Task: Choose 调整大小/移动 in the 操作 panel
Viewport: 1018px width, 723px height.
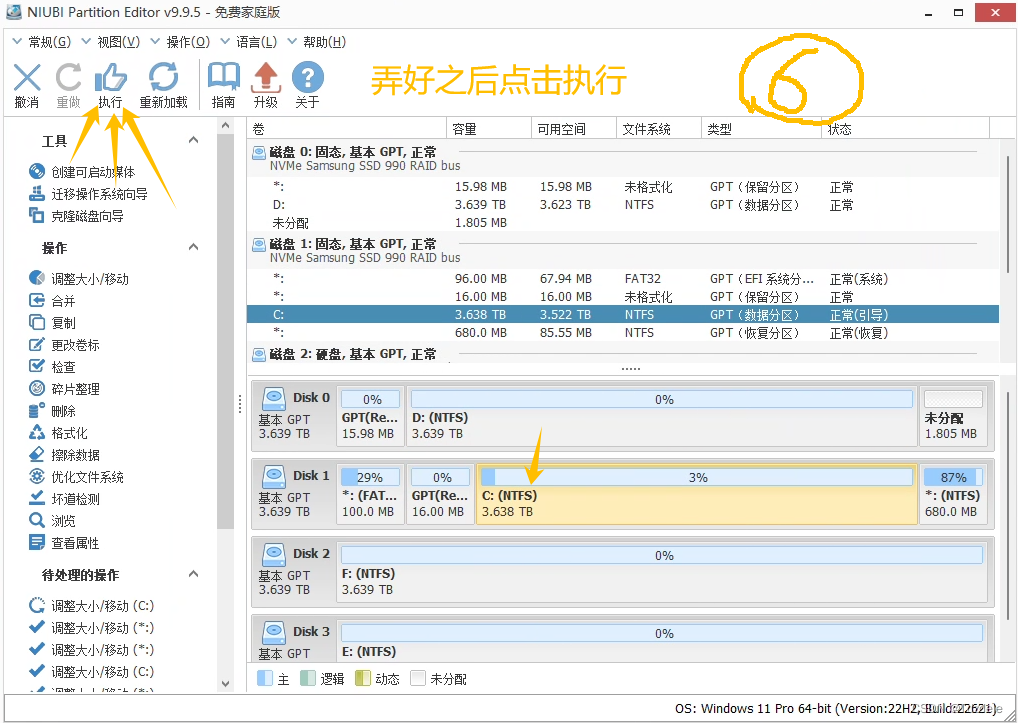Action: pyautogui.click(x=79, y=279)
